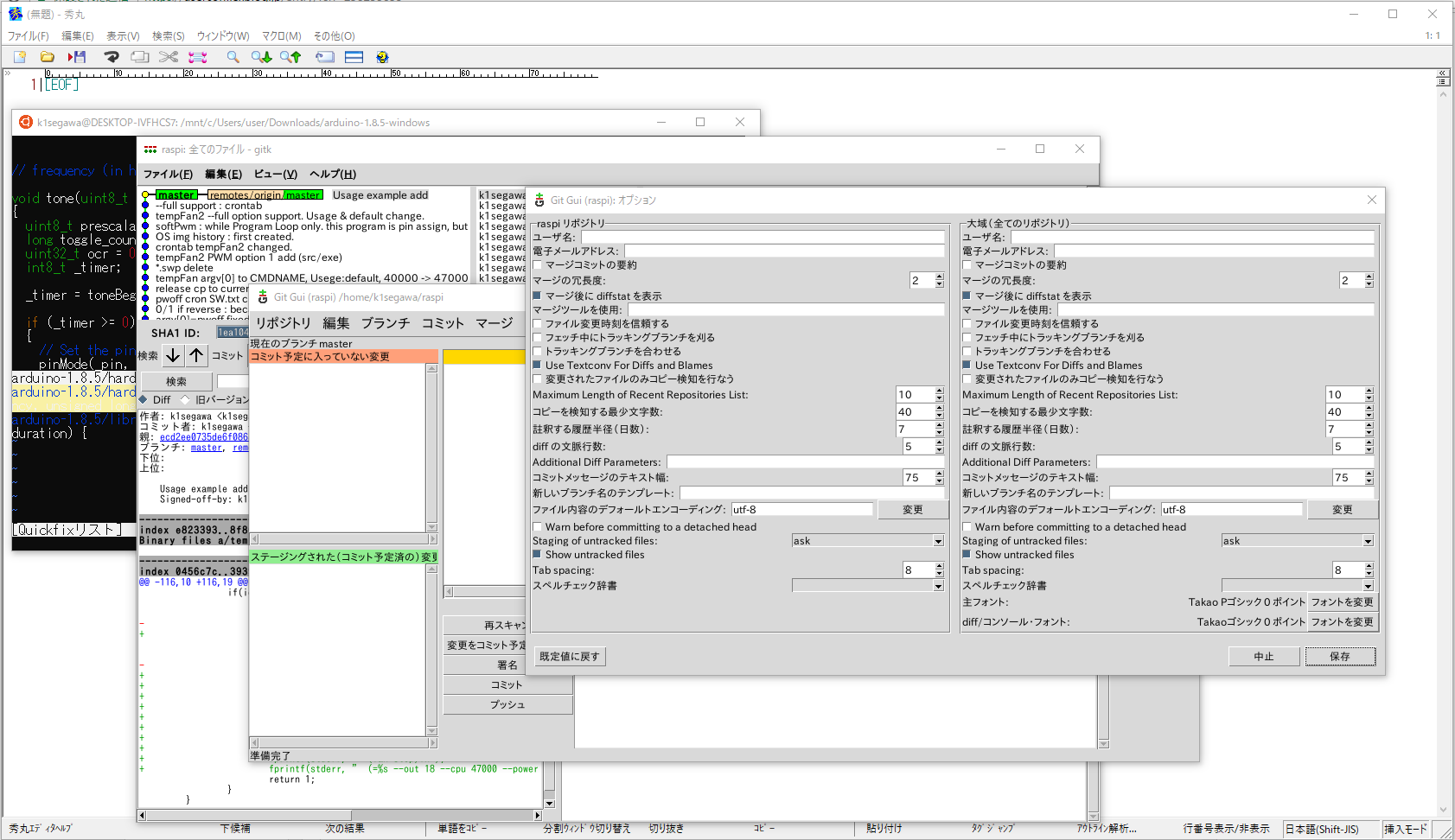This screenshot has height=840, width=1455.
Task: Click the Copy icon in Hidemaru toolbar
Action: 139,57
